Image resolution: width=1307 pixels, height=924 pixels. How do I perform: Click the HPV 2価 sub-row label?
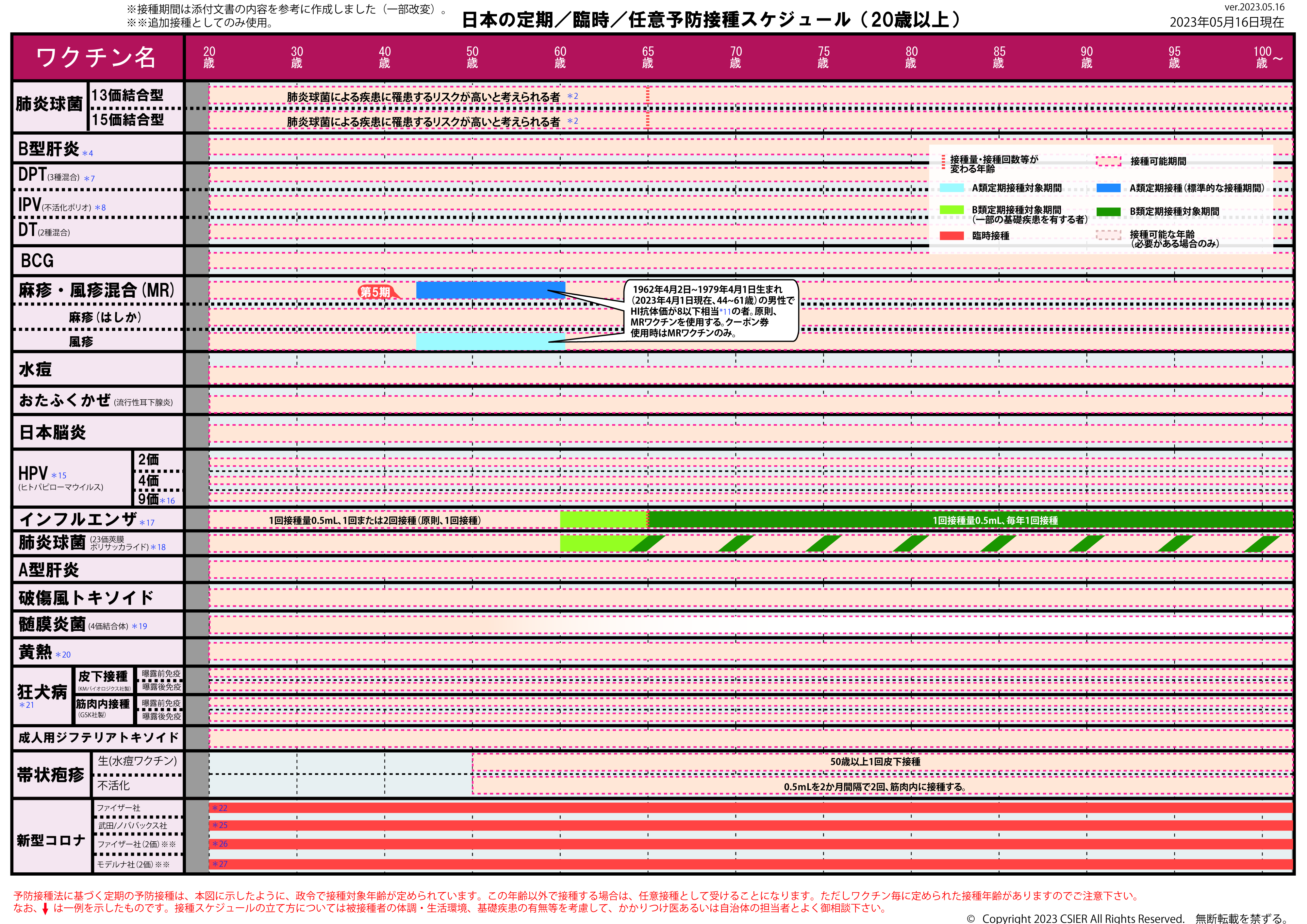click(x=149, y=459)
